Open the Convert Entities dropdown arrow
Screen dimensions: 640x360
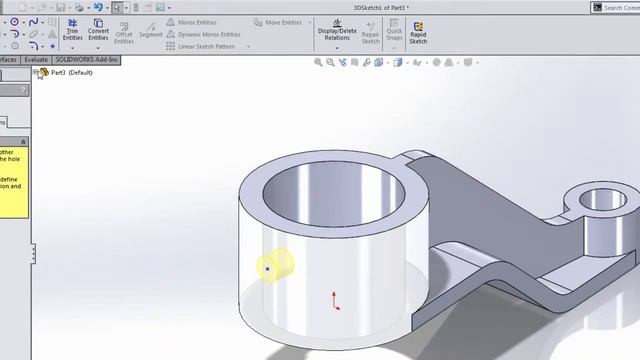click(x=98, y=48)
